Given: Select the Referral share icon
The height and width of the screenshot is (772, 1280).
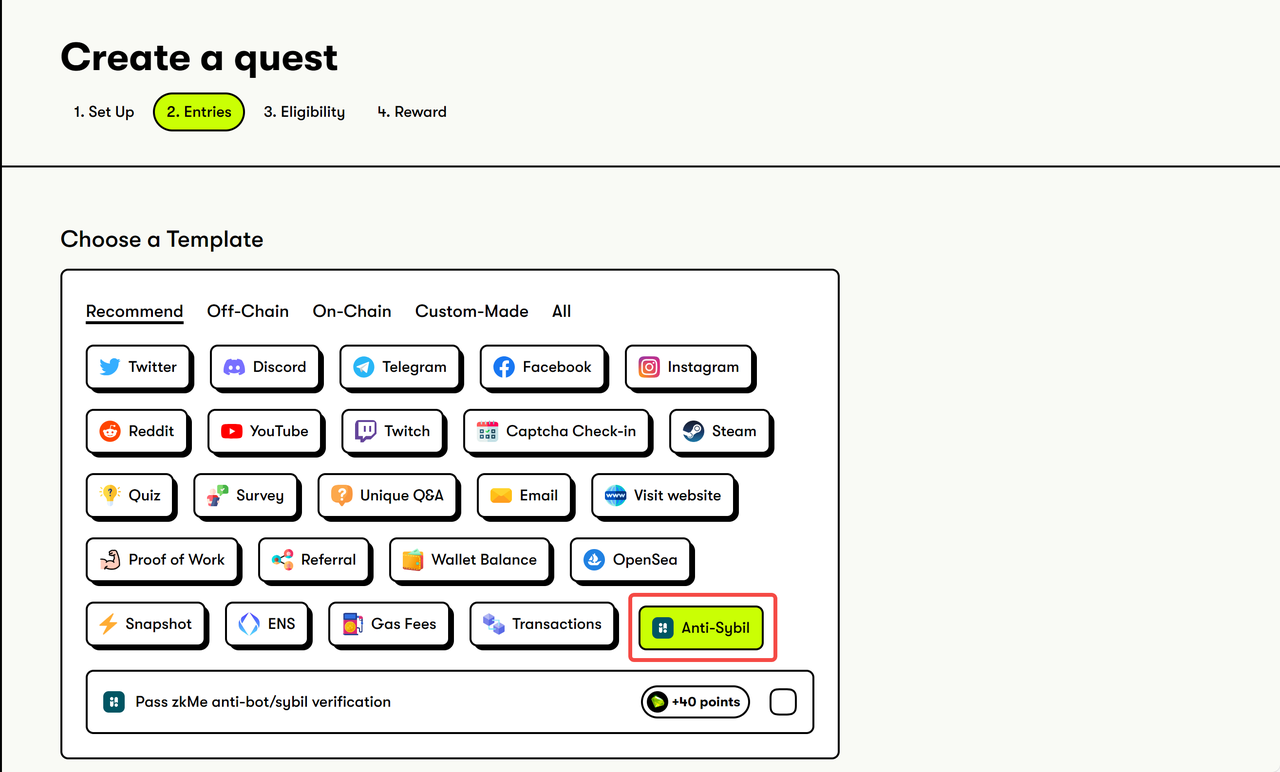Looking at the screenshot, I should coord(282,559).
